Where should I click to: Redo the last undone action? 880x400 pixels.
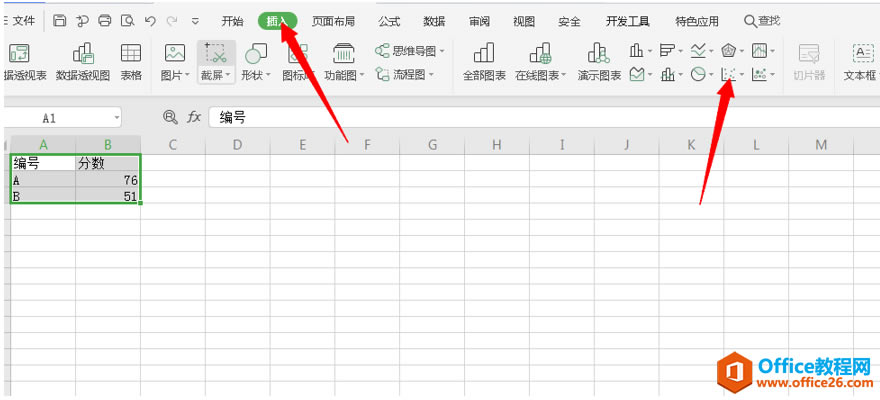pos(172,21)
